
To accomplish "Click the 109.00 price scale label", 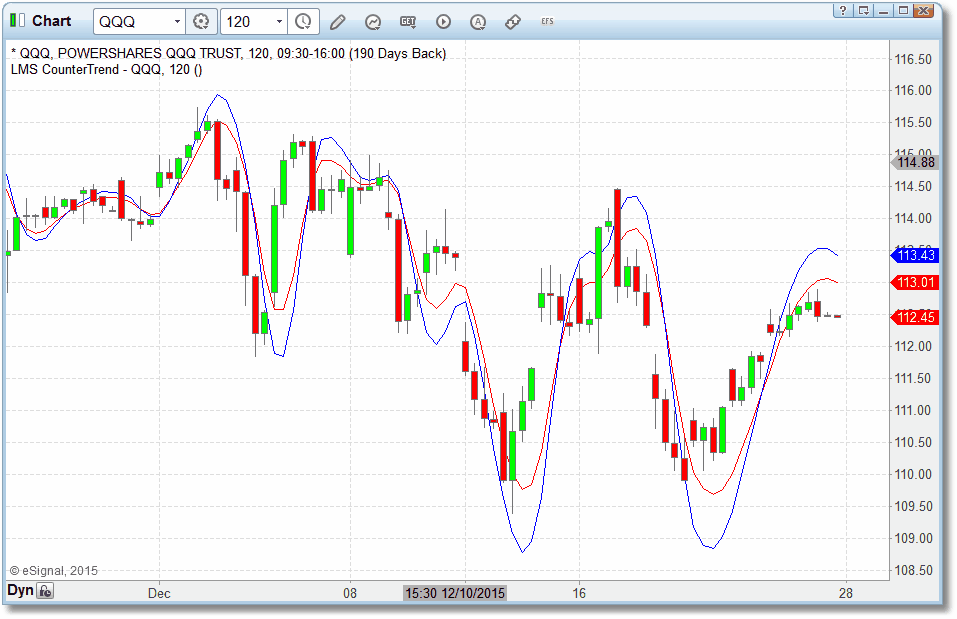I will click(913, 538).
